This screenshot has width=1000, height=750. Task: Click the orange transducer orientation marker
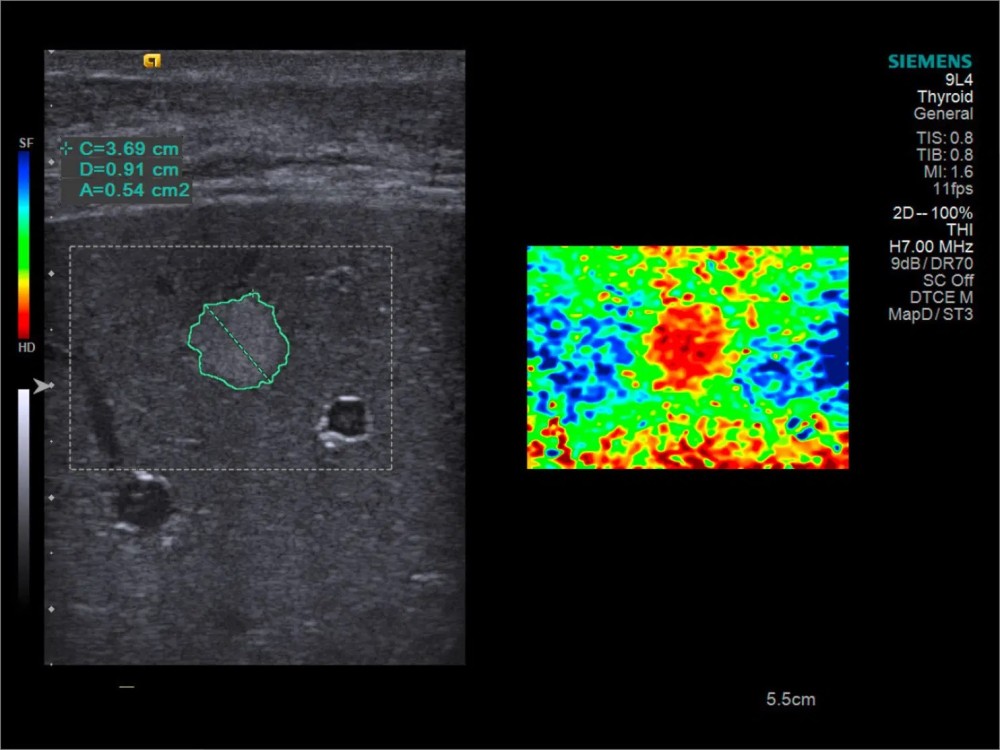coord(152,61)
